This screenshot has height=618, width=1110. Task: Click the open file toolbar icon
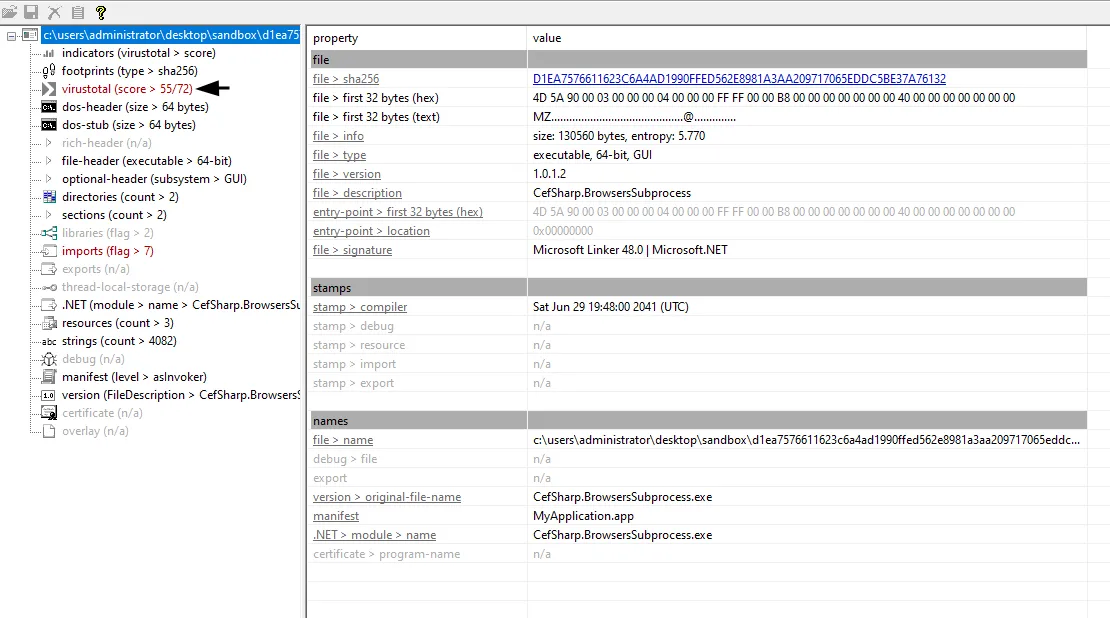pos(10,12)
